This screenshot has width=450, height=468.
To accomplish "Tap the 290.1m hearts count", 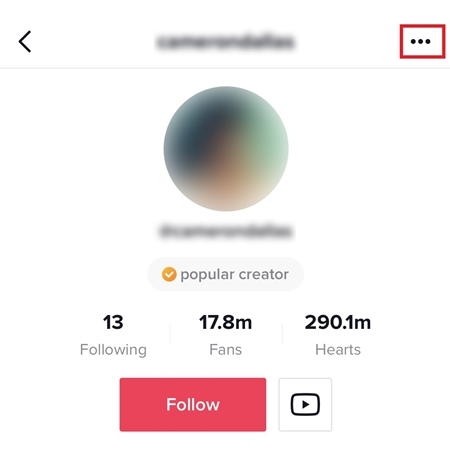I will [x=338, y=322].
